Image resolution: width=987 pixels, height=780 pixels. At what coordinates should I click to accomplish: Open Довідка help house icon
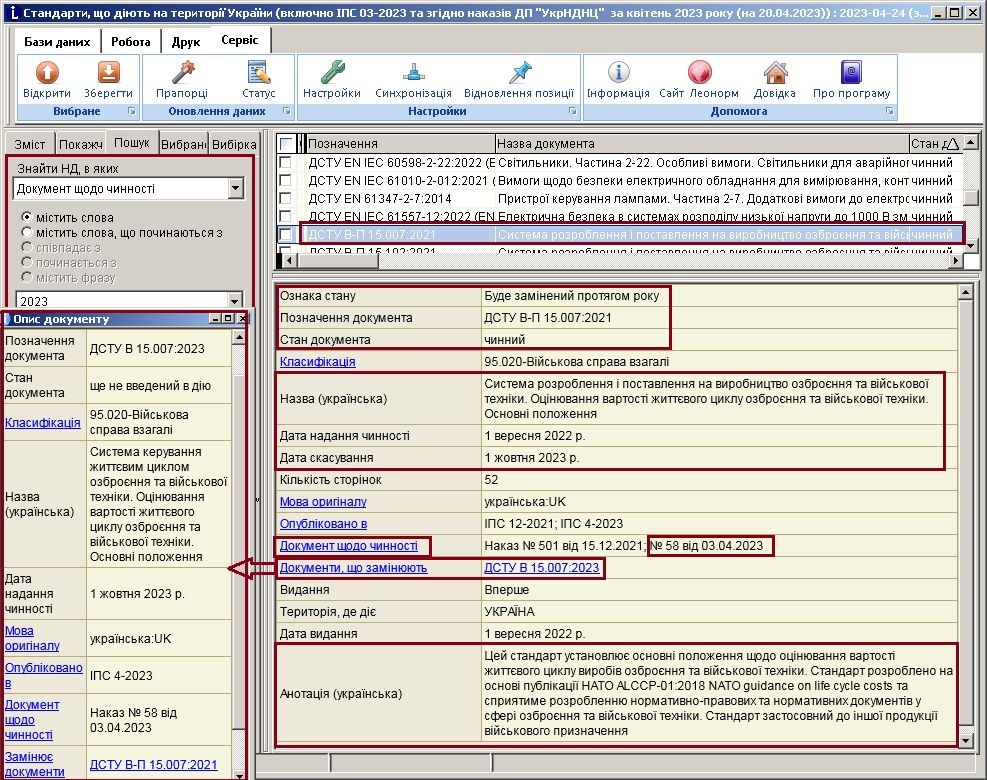pos(775,72)
